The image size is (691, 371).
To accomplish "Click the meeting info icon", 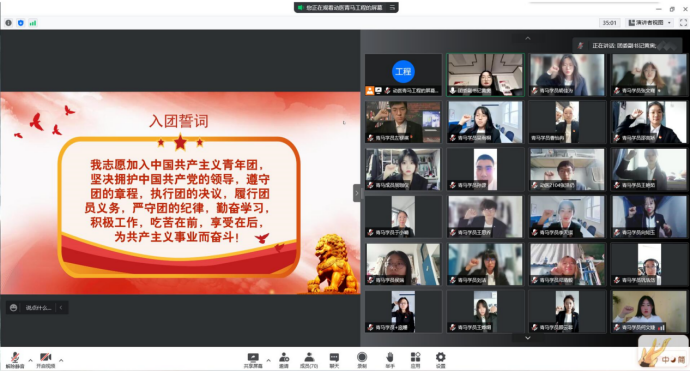I will tap(8, 23).
